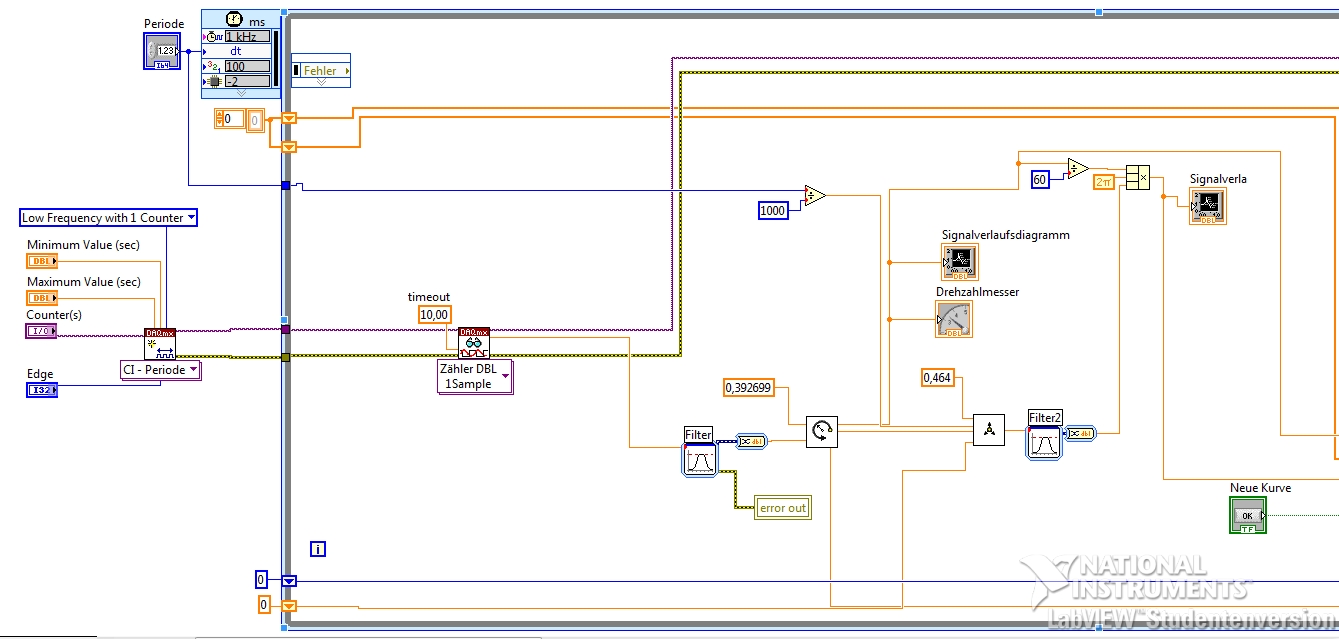Click the Neue Kurve label

coord(1260,488)
